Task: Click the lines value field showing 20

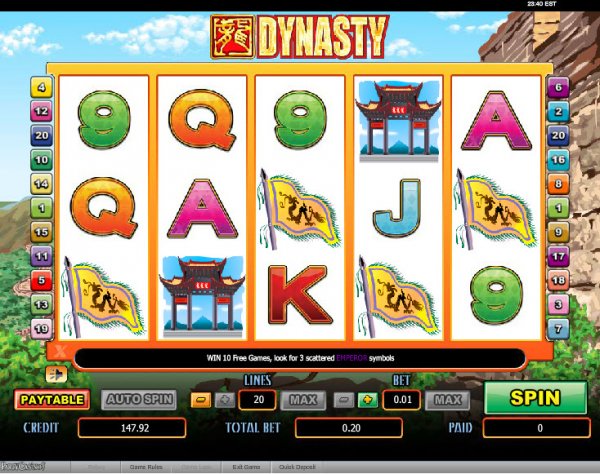Action: click(258, 400)
